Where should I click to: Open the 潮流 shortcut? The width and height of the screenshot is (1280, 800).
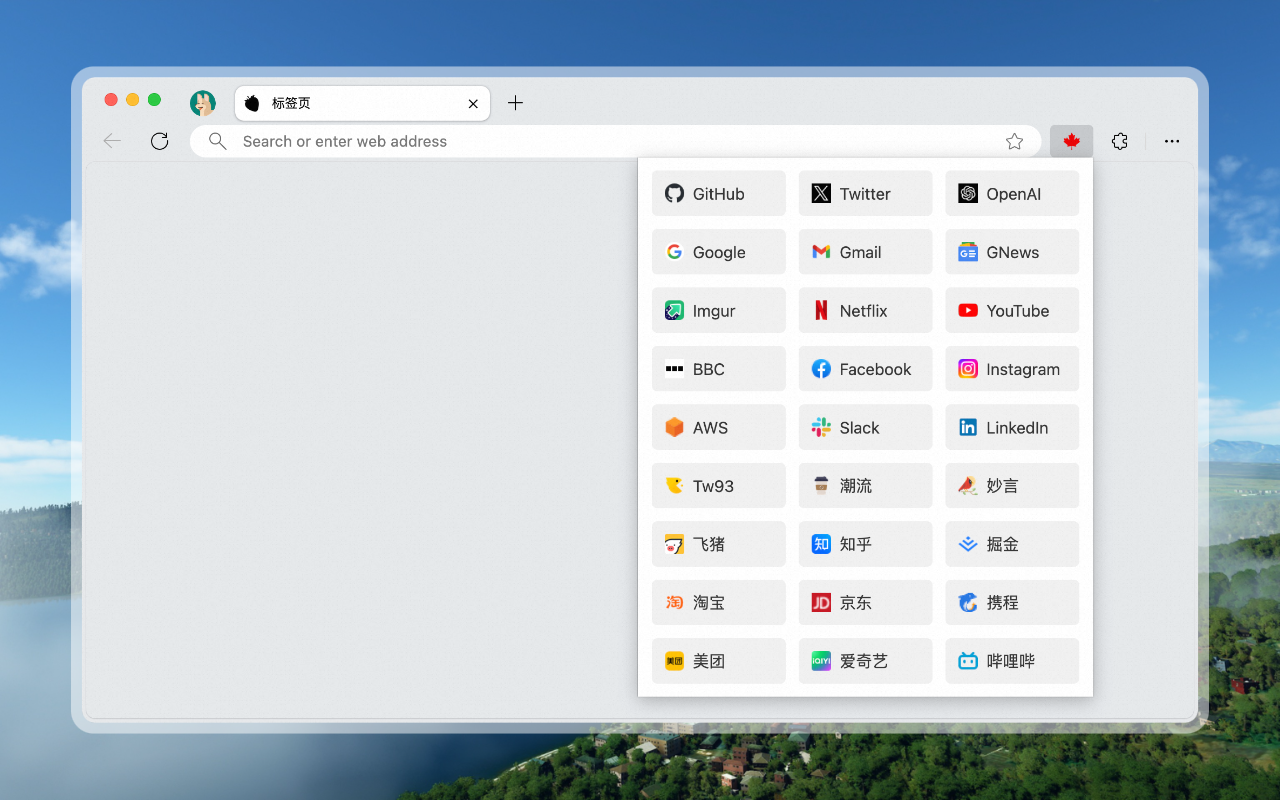[x=865, y=486]
